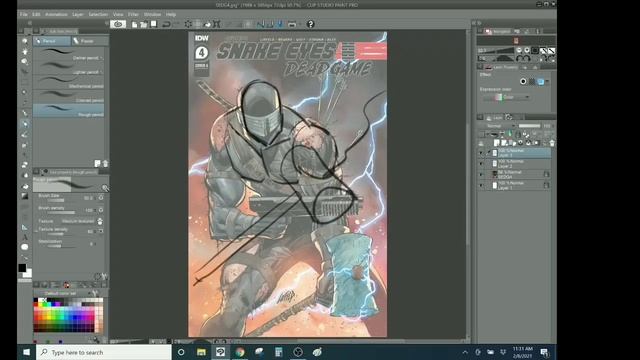Switch to the Pencil sub tool tab

[51, 41]
